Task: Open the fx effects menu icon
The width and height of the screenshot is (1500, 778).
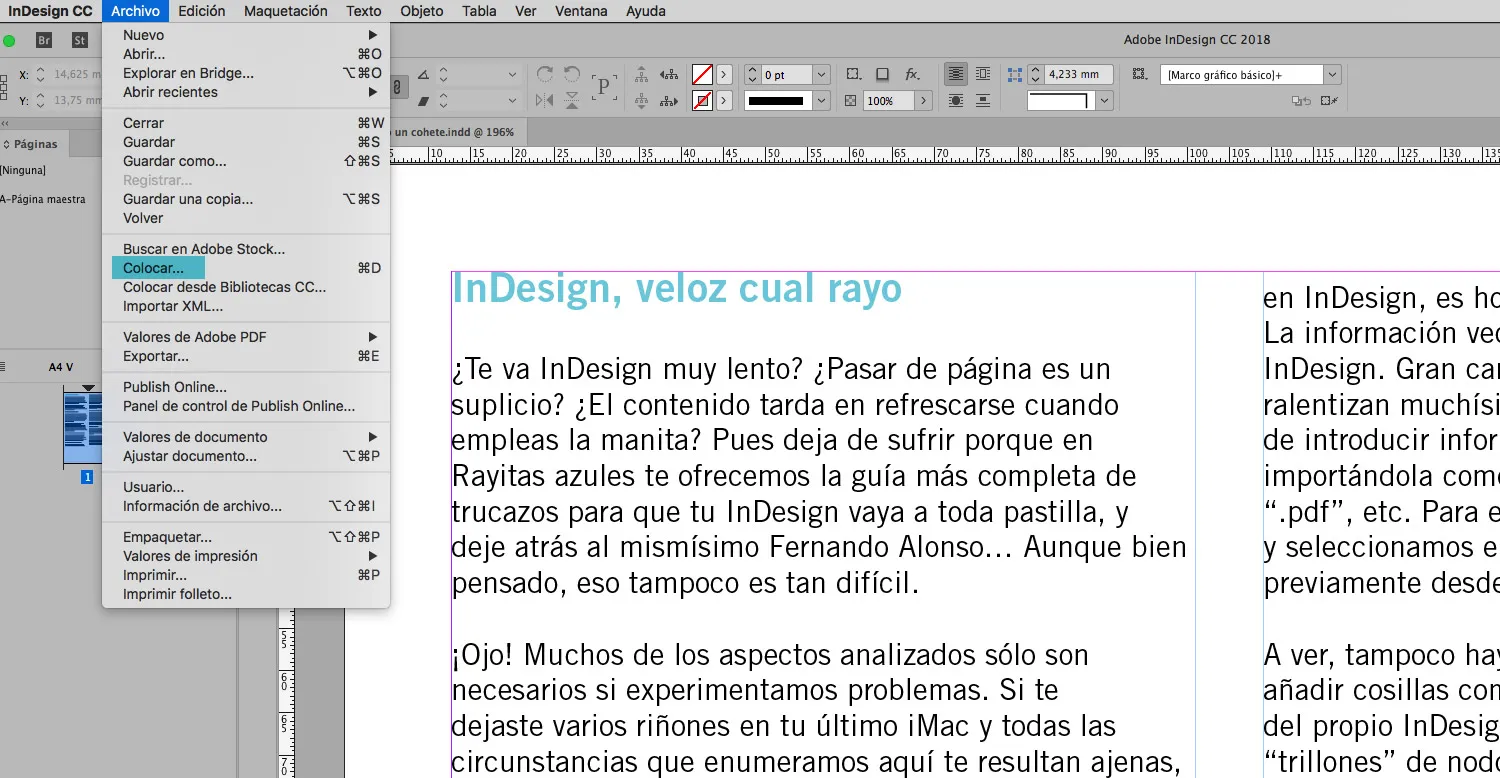Action: (912, 75)
